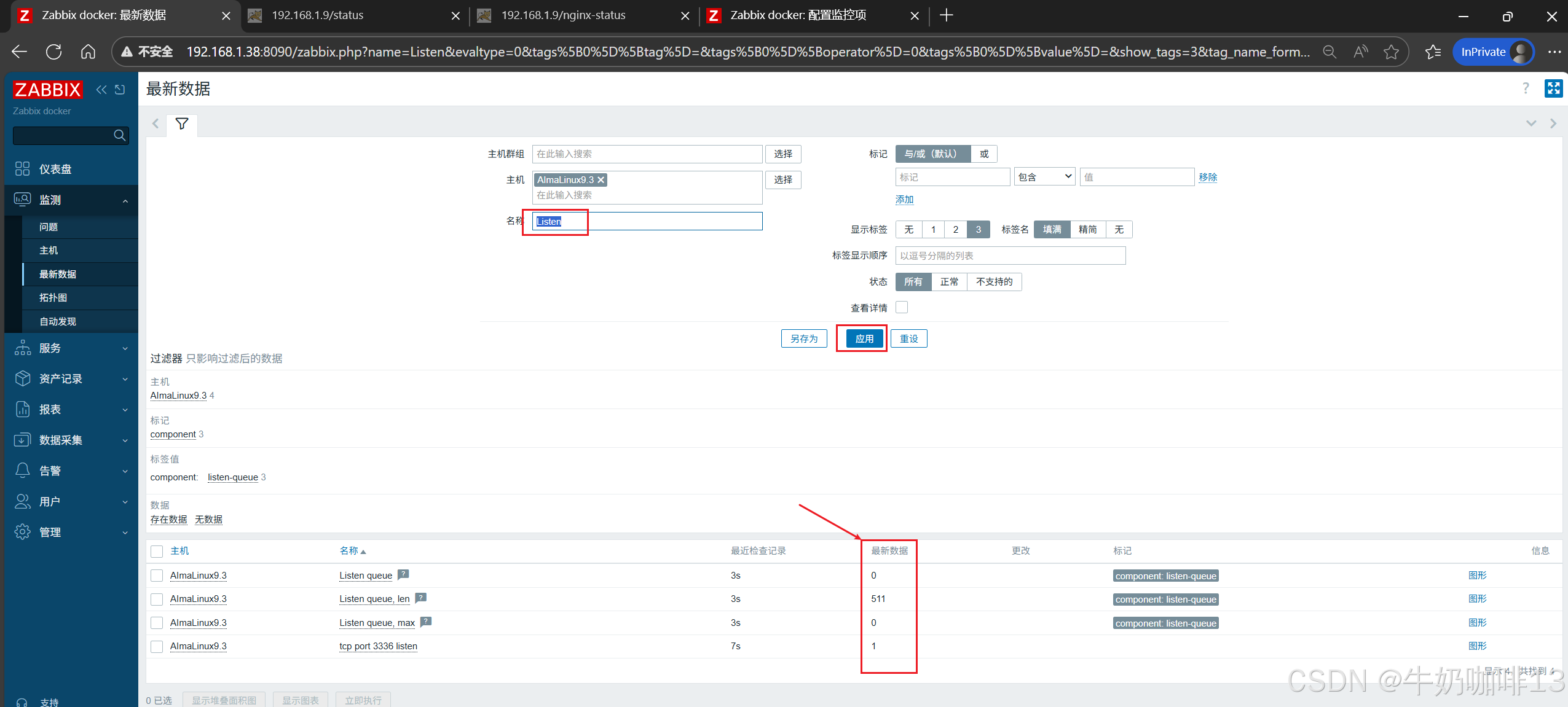Select the Listen queue row checkbox
This screenshot has height=707, width=1568.
[x=157, y=576]
